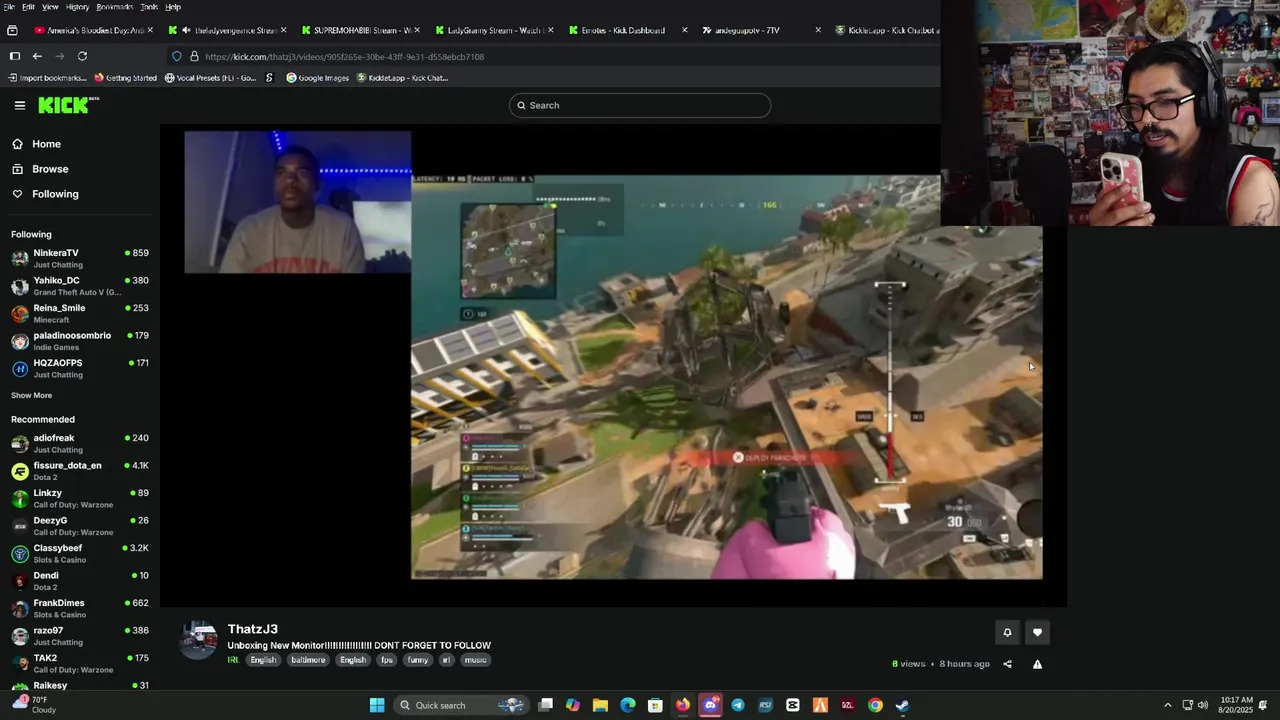Click the browser reload button
This screenshot has height=720, width=1280.
(82, 56)
